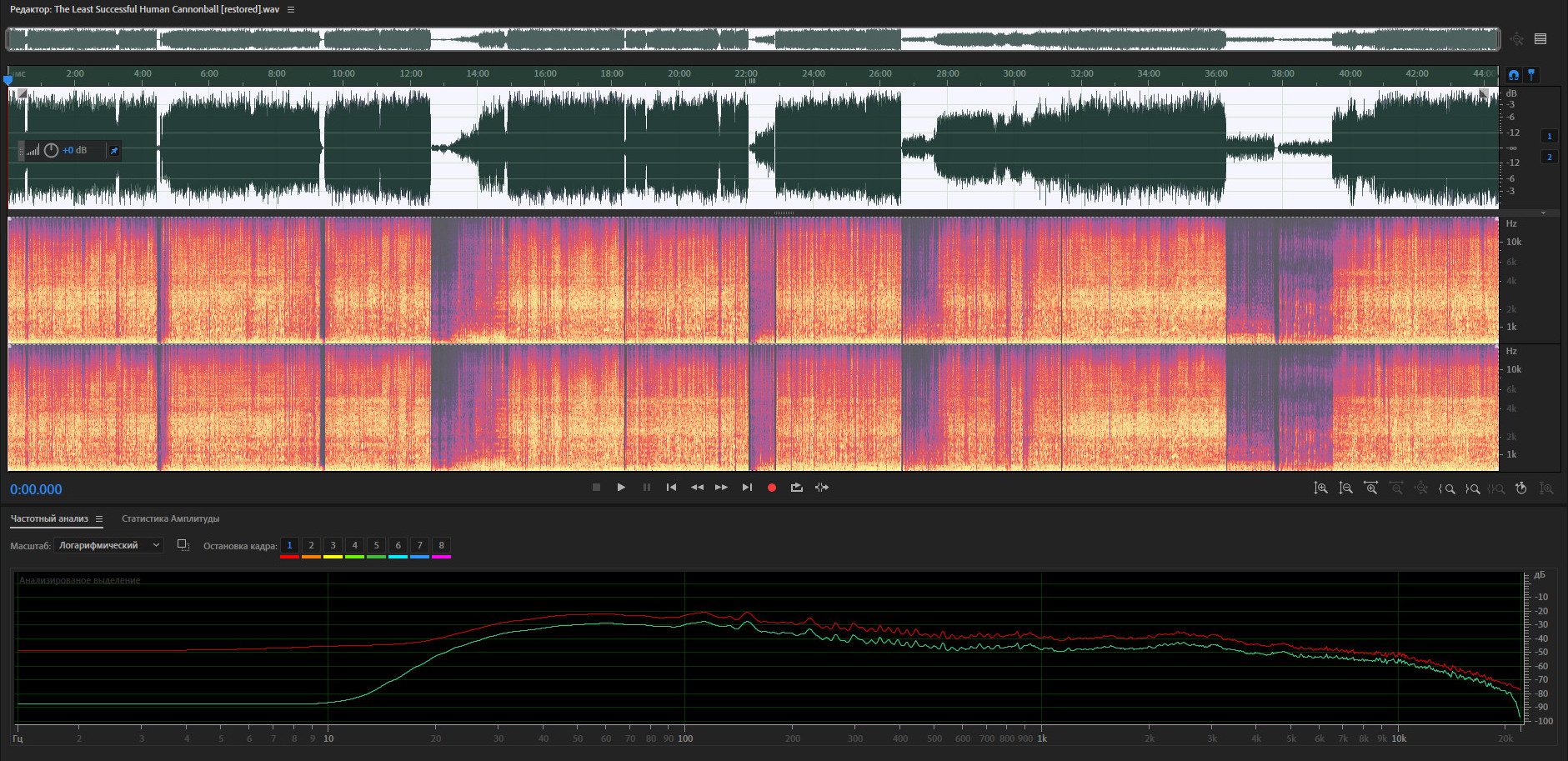Open the editor panel menu next to filename
Image resolution: width=1568 pixels, height=761 pixels.
tap(291, 10)
